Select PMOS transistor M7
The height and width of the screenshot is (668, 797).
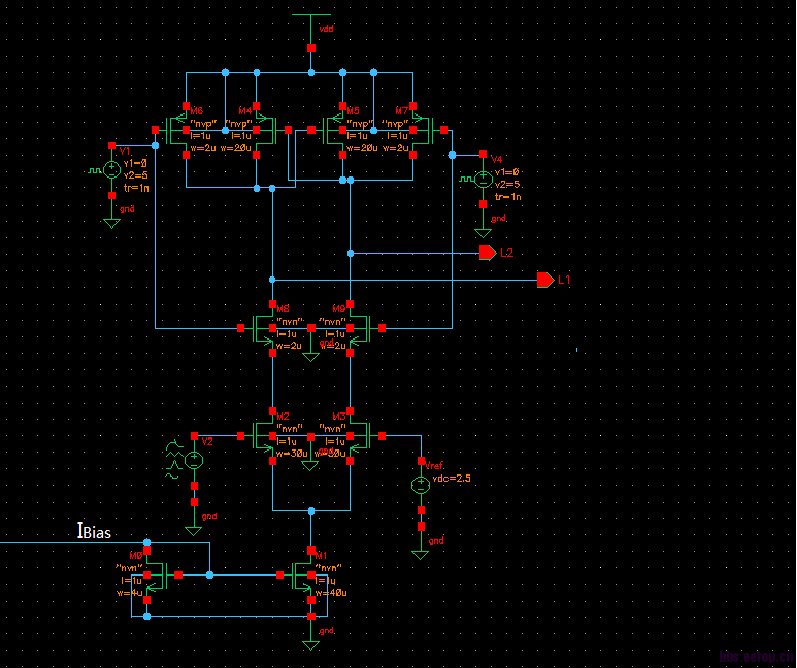pyautogui.click(x=423, y=131)
